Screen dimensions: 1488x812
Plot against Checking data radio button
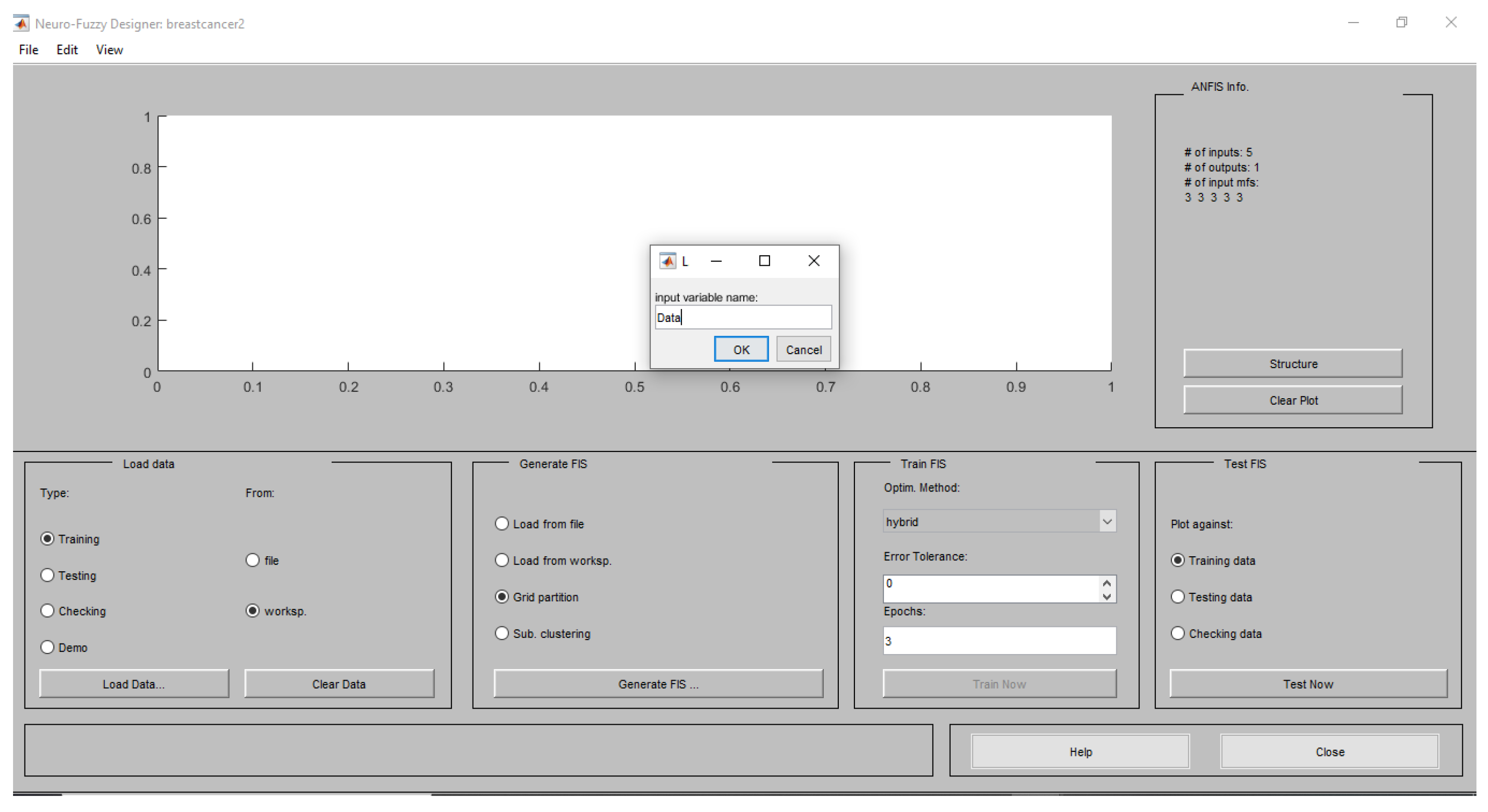coord(1178,633)
